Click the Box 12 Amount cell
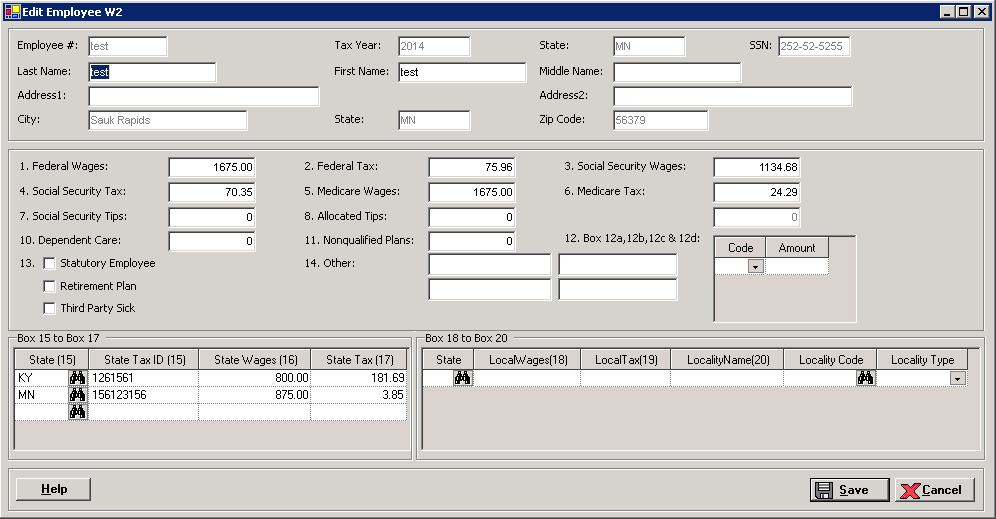The width and height of the screenshot is (996, 519). pos(797,267)
